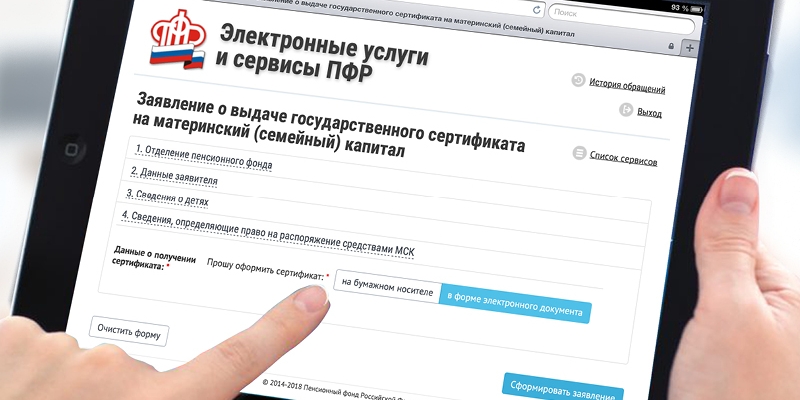
Task: Open the История обращений link
Action: point(627,86)
